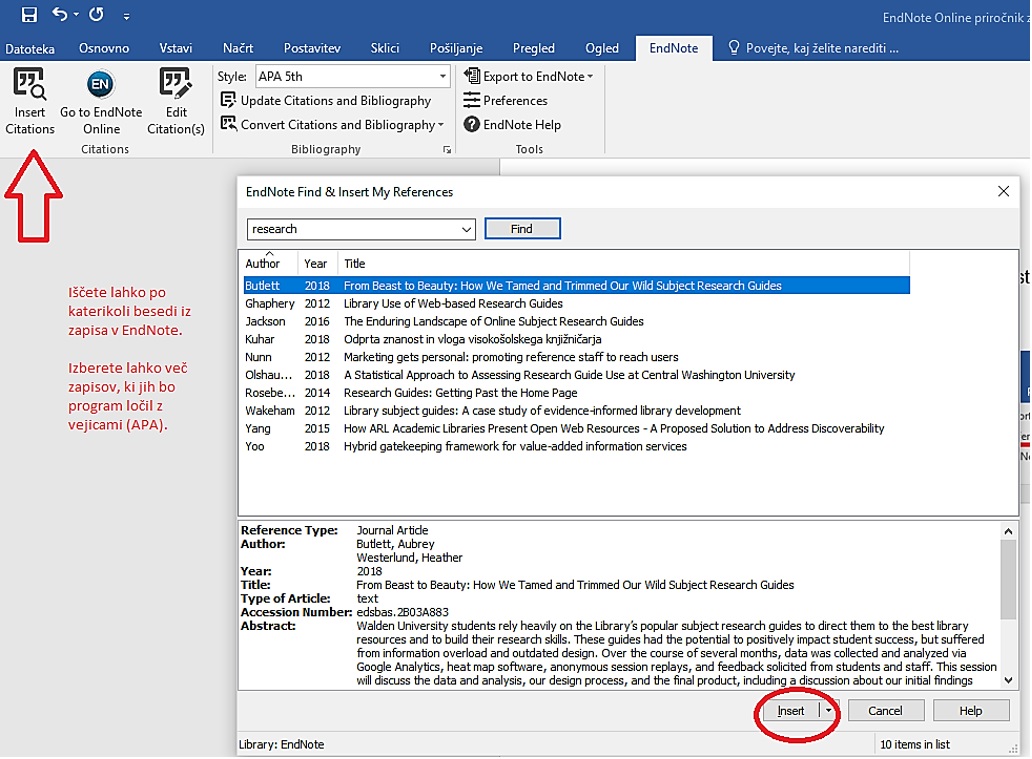Switch to the Osnovno ribbon tab
The image size is (1032, 759).
click(104, 48)
